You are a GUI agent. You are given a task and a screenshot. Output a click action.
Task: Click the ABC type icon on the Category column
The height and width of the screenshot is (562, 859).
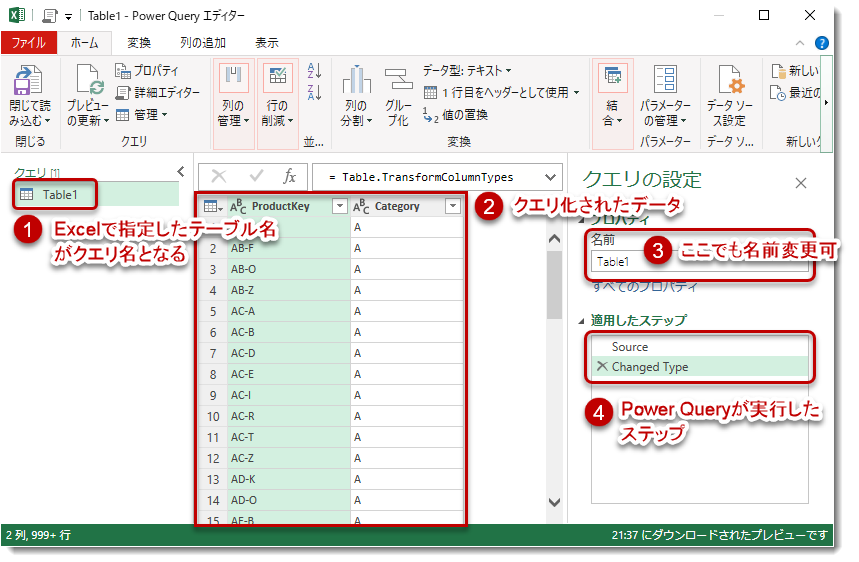point(361,207)
